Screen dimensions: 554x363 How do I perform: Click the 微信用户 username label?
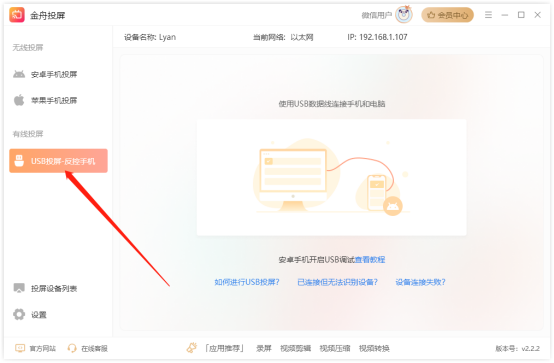pos(377,15)
